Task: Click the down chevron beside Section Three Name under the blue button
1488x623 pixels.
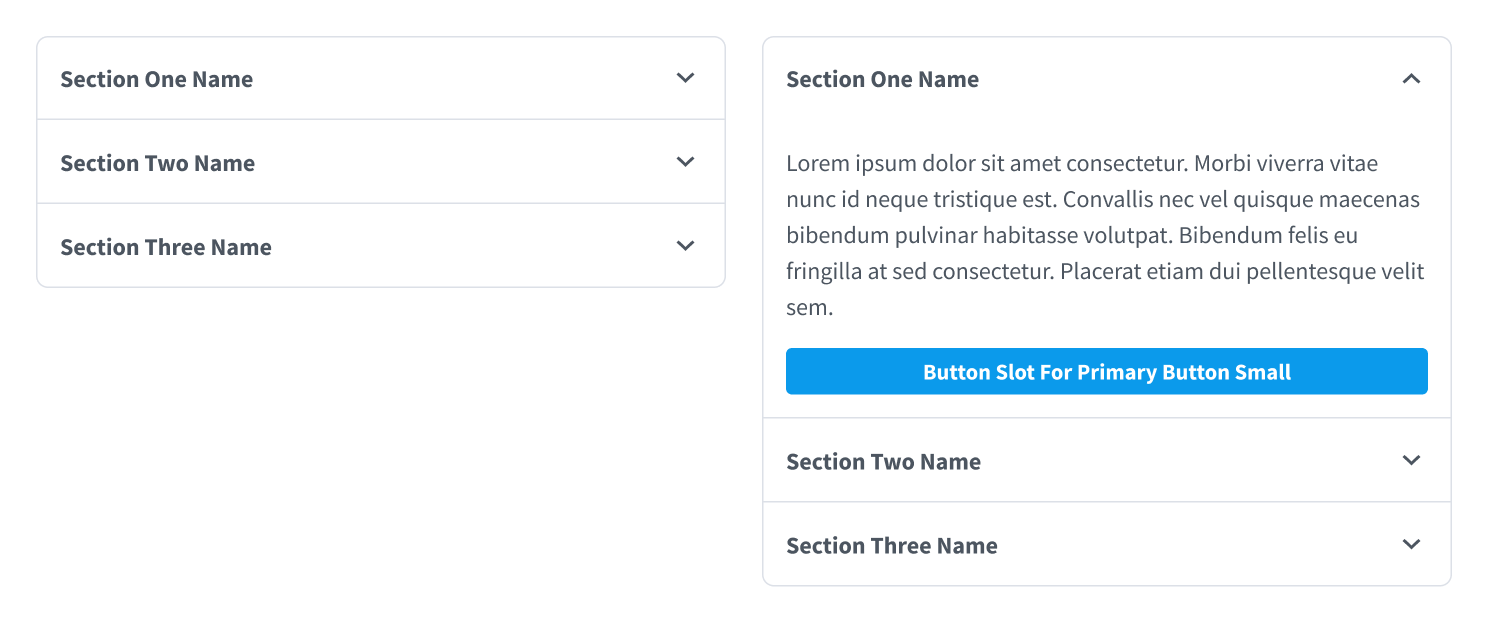Action: coord(1411,544)
